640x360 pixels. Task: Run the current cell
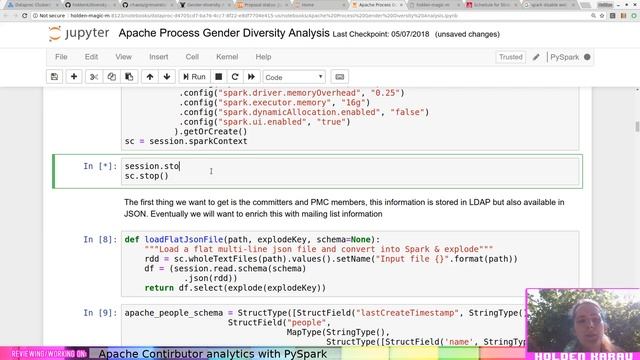(194, 77)
